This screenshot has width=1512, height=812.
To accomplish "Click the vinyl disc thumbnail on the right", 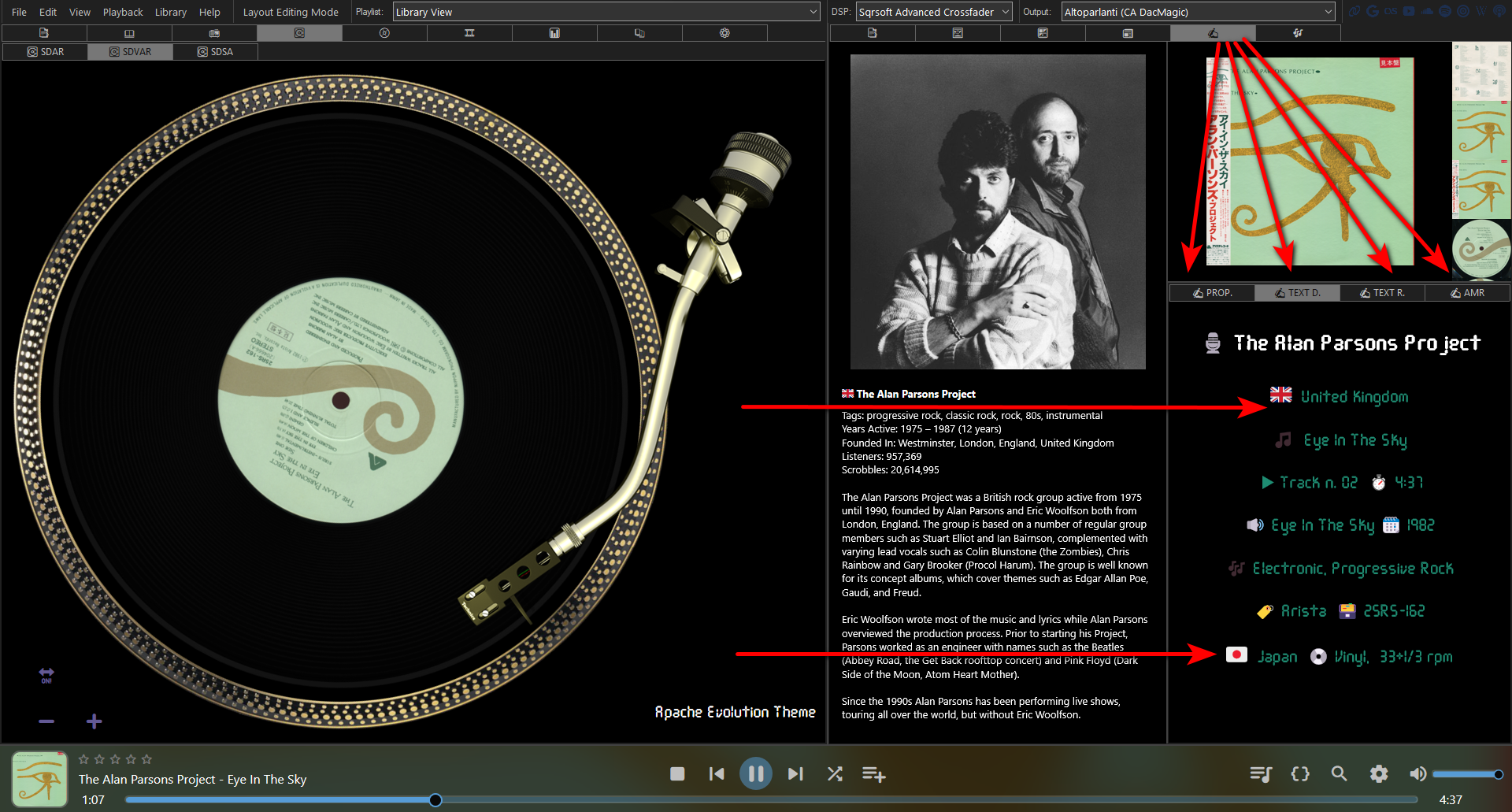I will tap(1481, 250).
